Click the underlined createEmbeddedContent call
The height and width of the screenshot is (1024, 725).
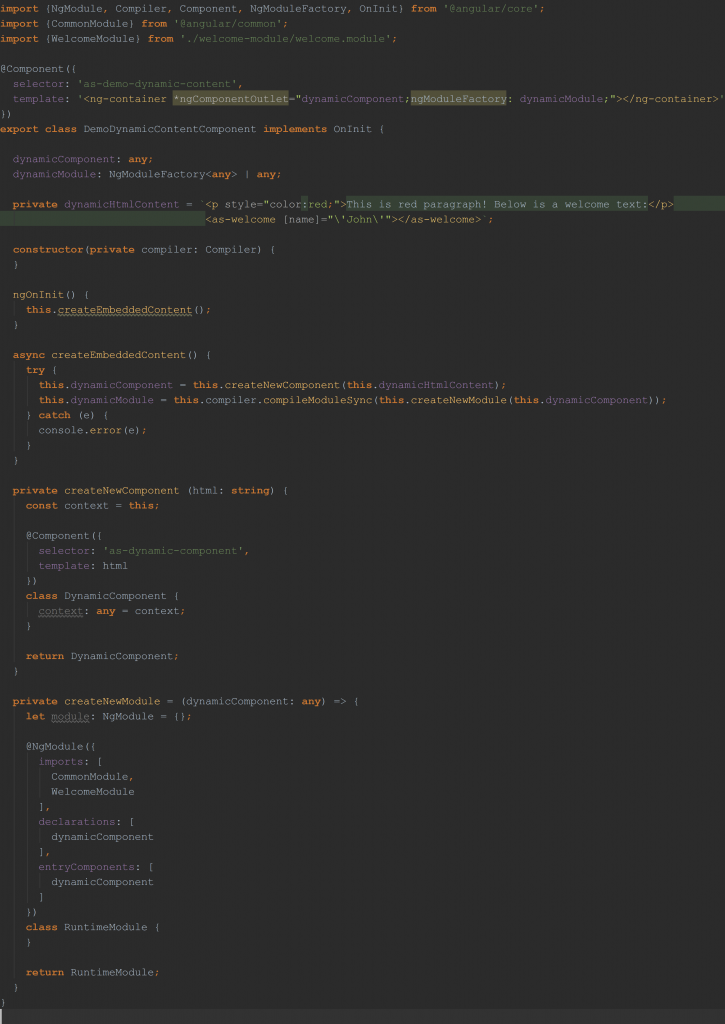(125, 310)
